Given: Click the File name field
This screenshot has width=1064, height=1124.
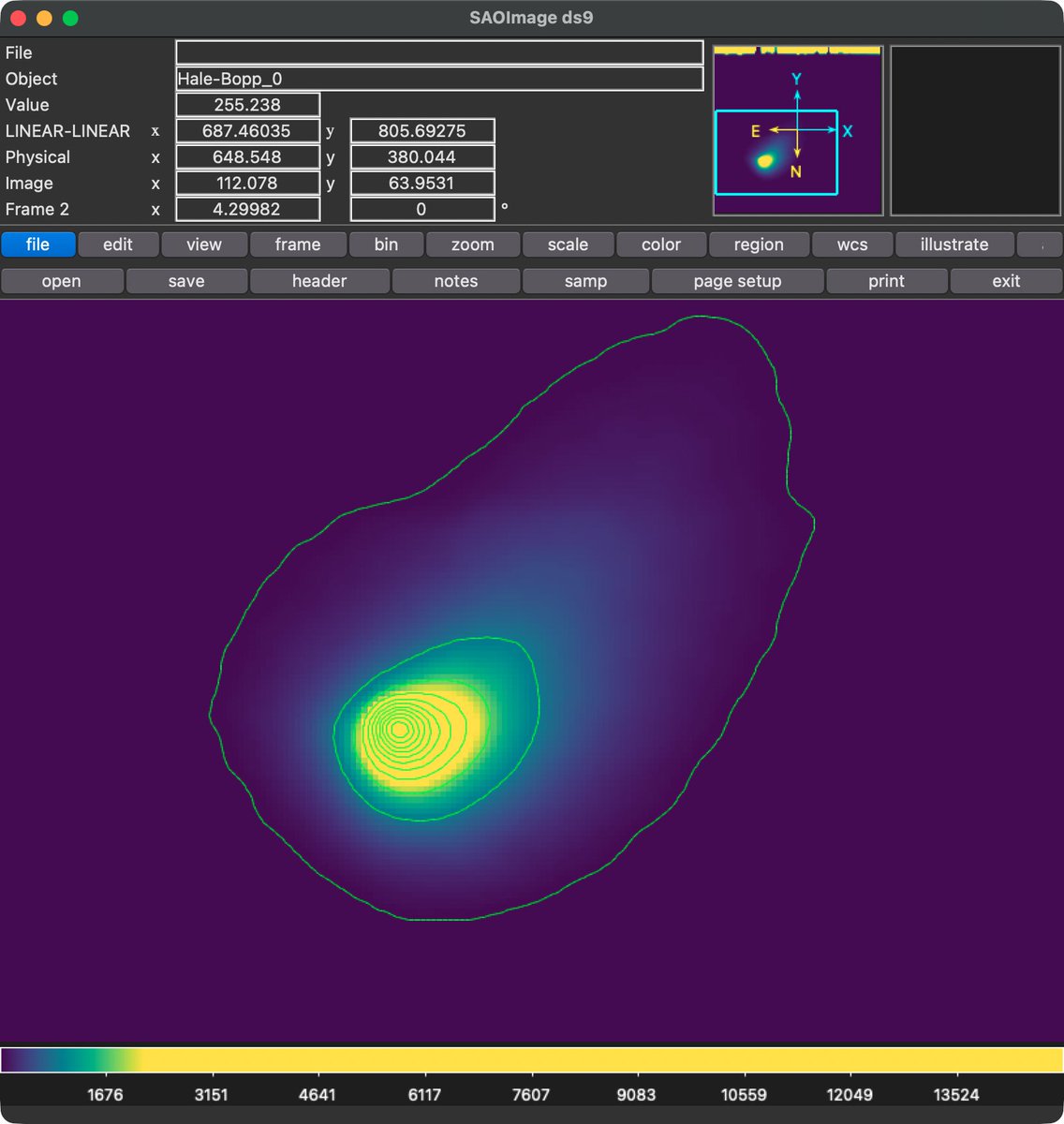Looking at the screenshot, I should coord(439,52).
